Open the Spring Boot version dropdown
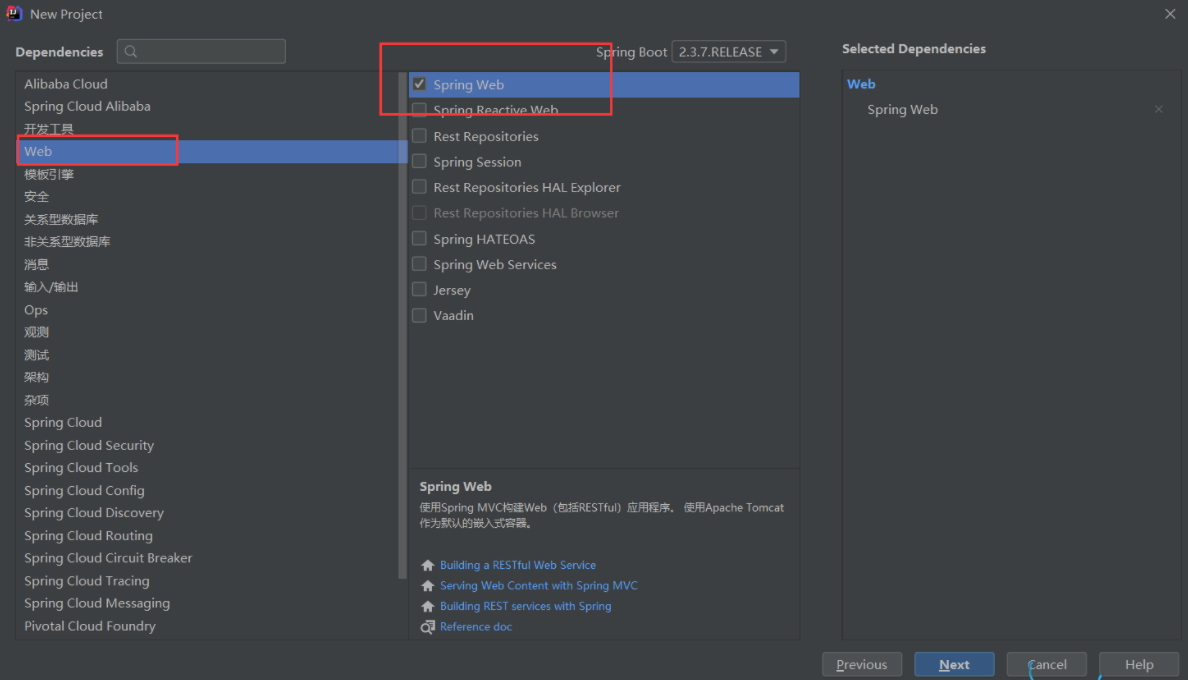The image size is (1188, 680). tap(728, 51)
